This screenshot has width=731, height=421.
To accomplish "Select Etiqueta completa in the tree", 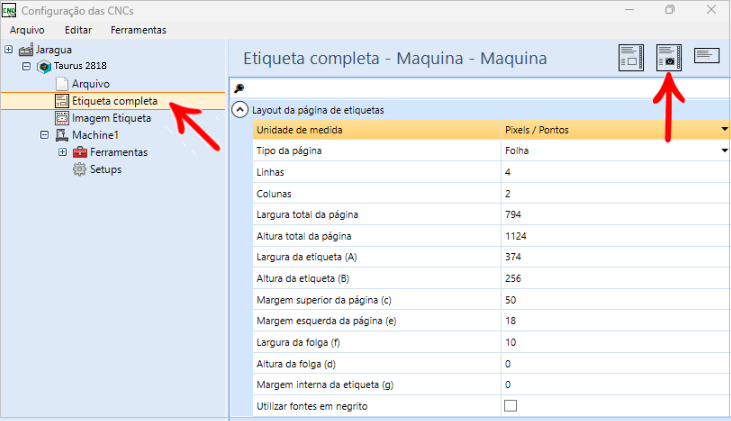I will (115, 101).
